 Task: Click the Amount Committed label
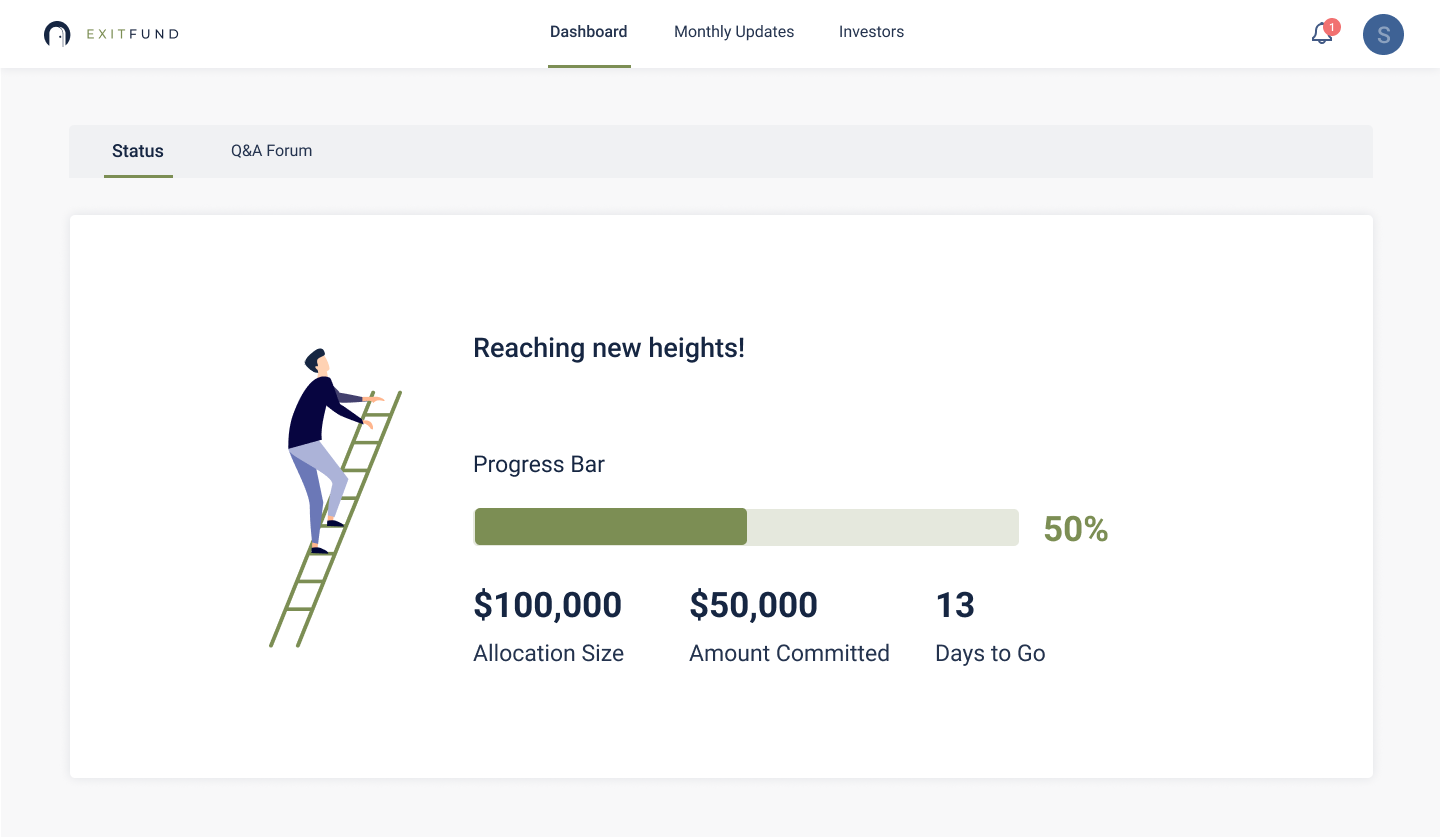click(x=789, y=653)
